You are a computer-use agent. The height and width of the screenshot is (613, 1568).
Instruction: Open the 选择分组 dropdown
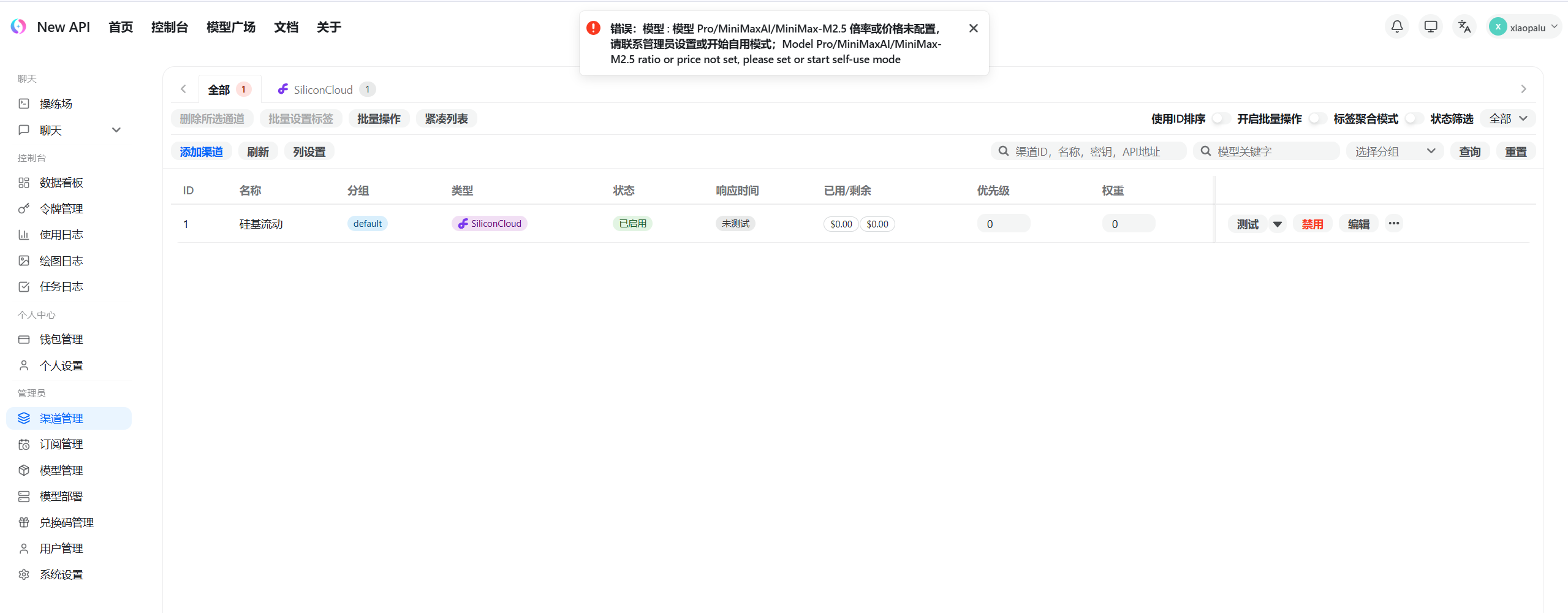point(1394,151)
